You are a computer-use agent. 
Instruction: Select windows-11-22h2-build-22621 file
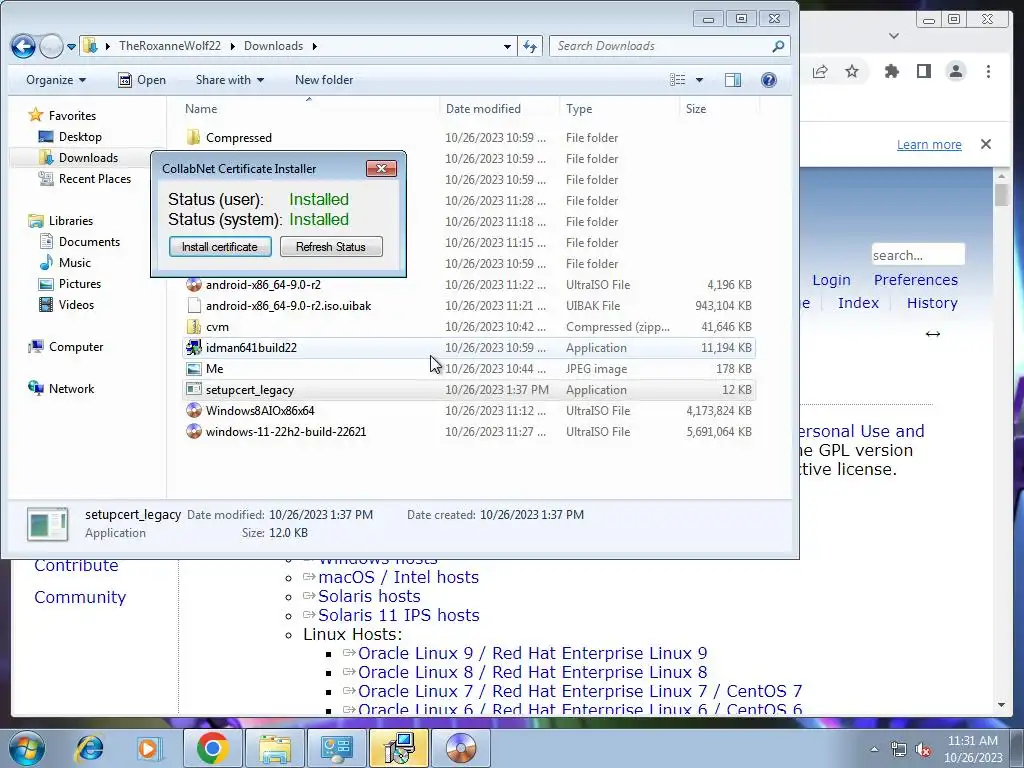tap(285, 432)
